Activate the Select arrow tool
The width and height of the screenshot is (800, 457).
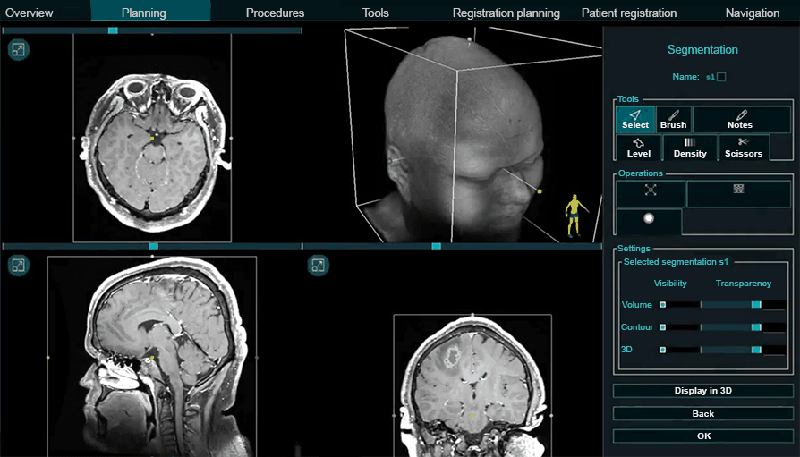[635, 120]
